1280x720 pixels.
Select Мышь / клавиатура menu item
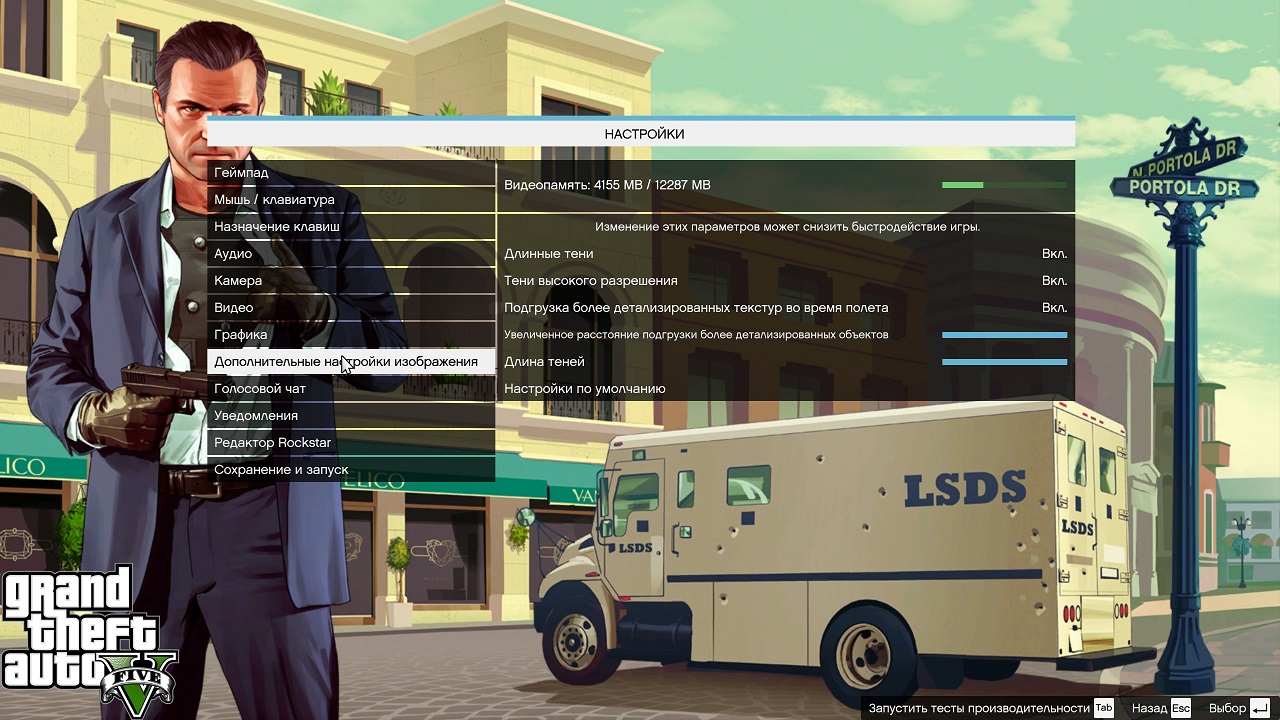coord(351,200)
